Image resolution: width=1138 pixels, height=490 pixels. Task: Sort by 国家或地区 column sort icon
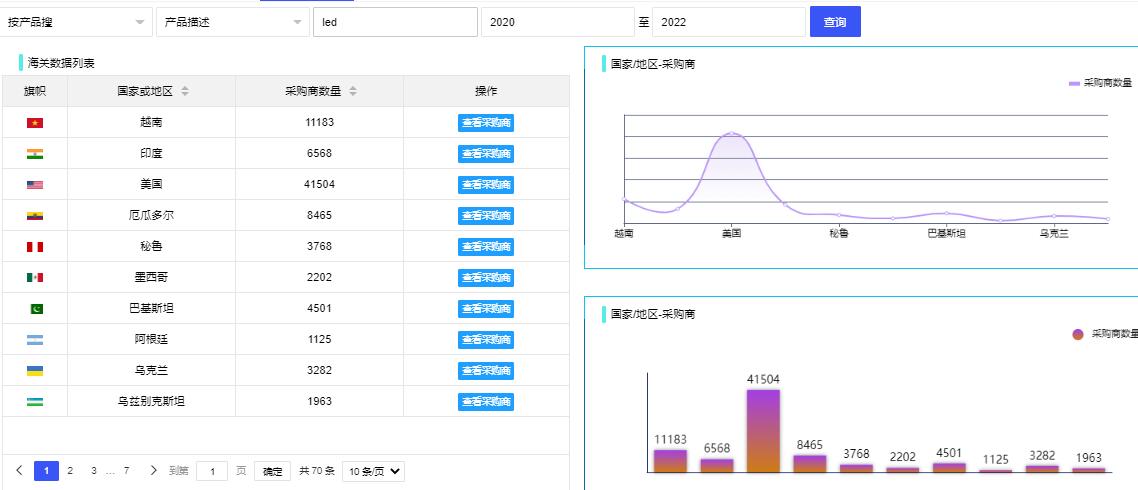(x=185, y=92)
